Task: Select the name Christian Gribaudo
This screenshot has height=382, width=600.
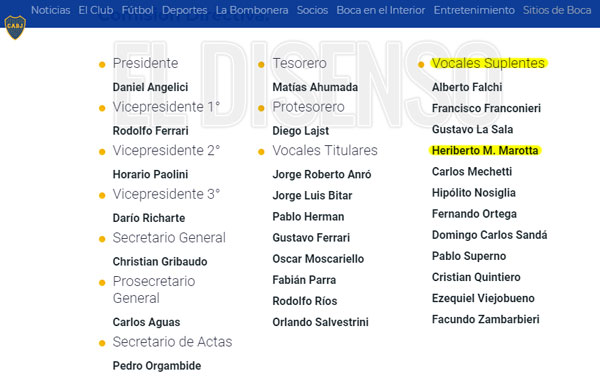Action: (160, 261)
